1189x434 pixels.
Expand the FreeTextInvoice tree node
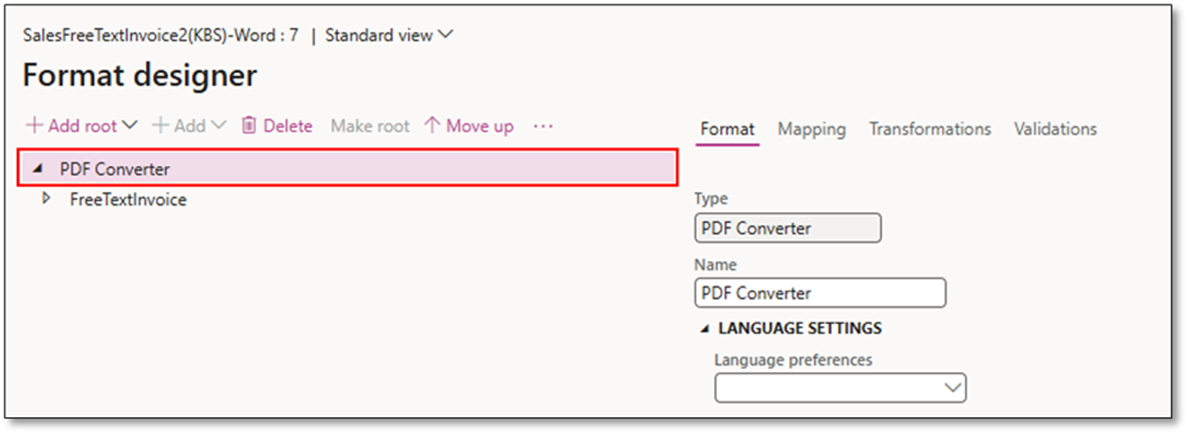tap(46, 199)
